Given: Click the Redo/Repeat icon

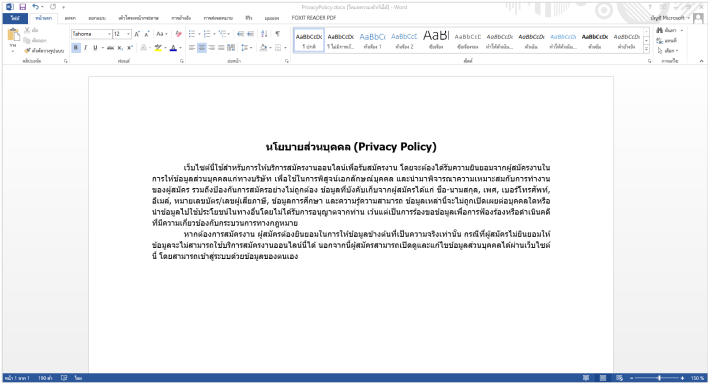Looking at the screenshot, I should coord(53,7).
